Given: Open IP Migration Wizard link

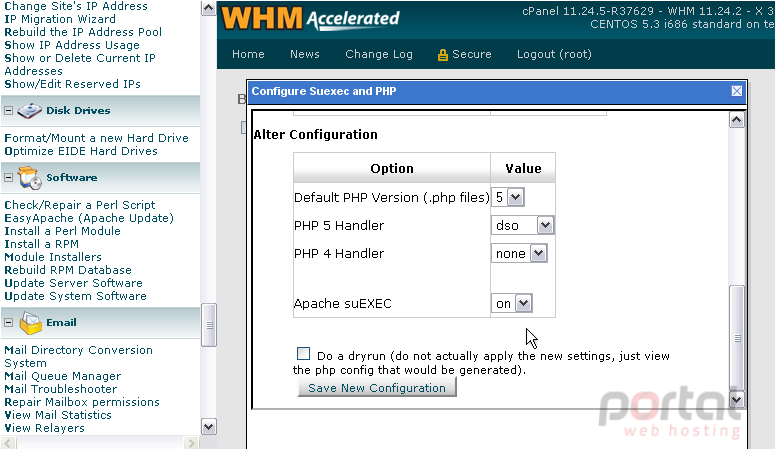Looking at the screenshot, I should coord(60,19).
